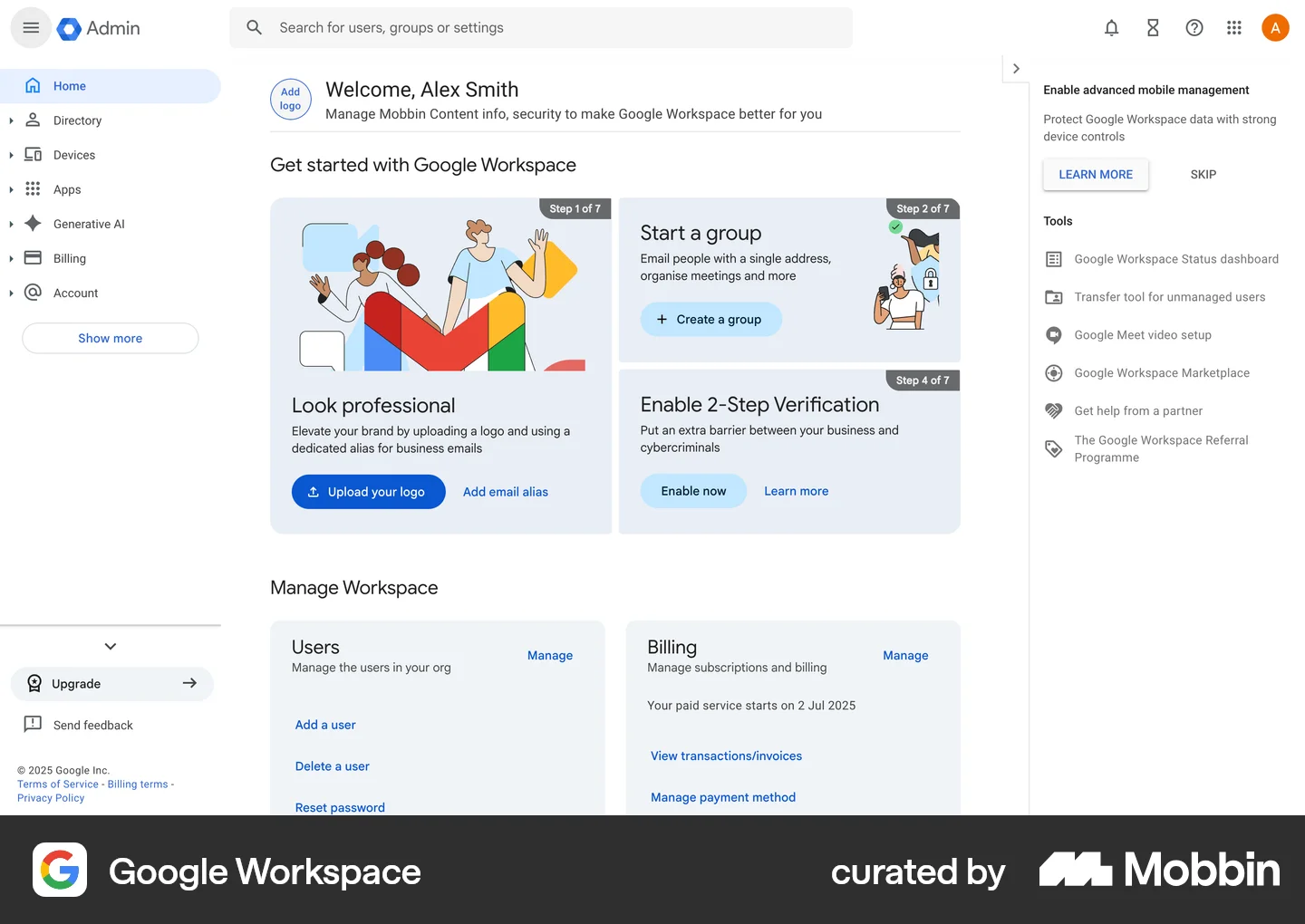Click Enable now for 2-Step Verification
The width and height of the screenshot is (1305, 924).
(x=693, y=491)
